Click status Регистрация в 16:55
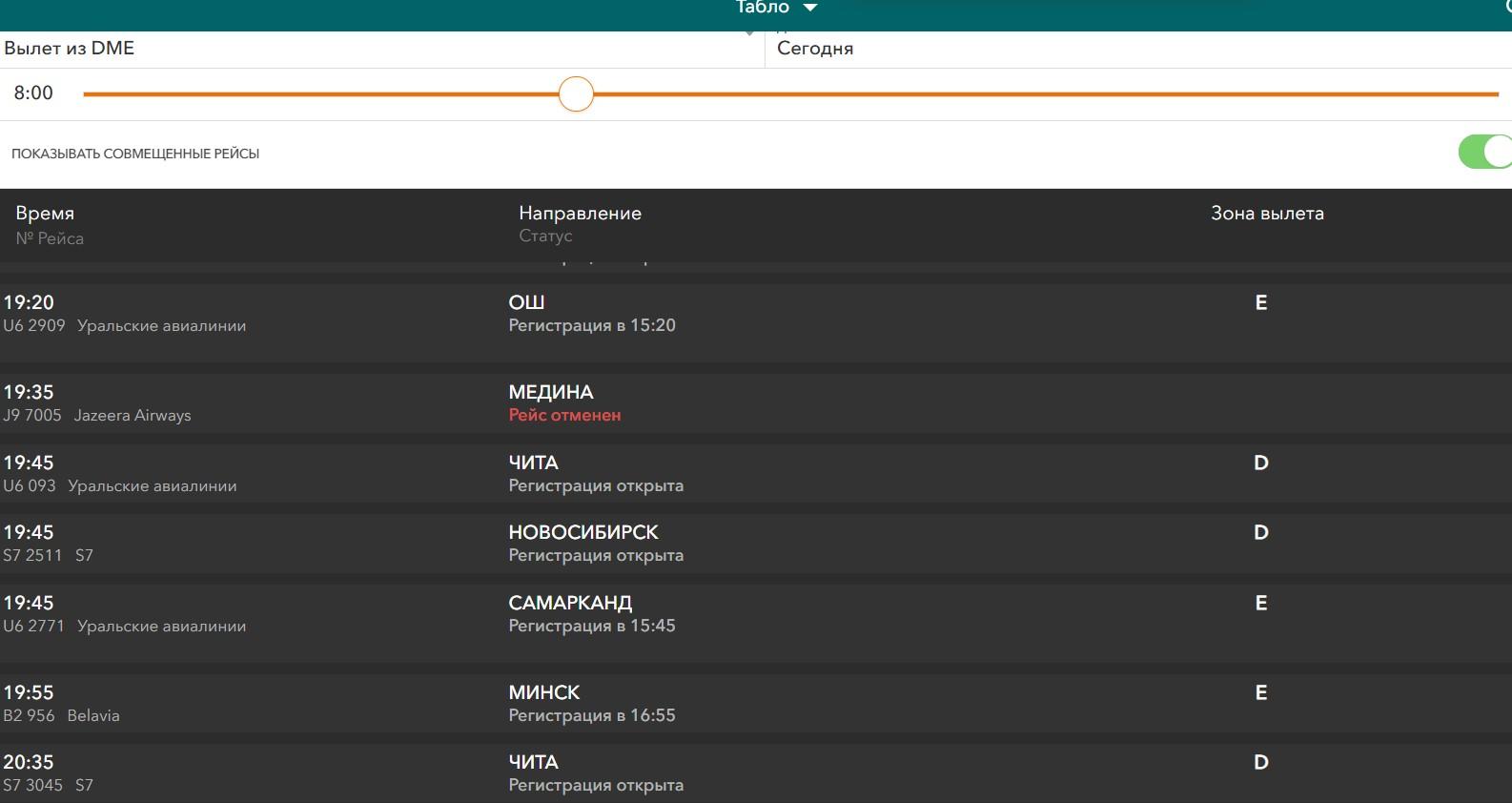 592,715
